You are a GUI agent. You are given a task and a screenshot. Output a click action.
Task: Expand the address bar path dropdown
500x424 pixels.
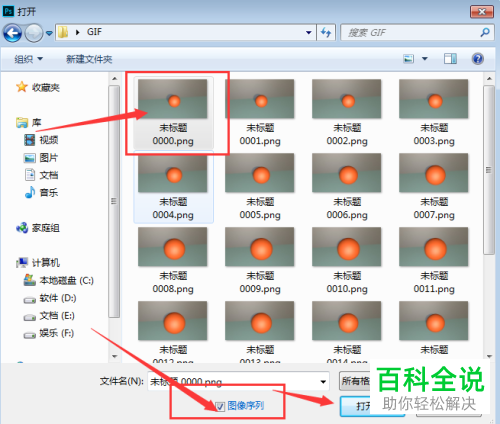[309, 33]
